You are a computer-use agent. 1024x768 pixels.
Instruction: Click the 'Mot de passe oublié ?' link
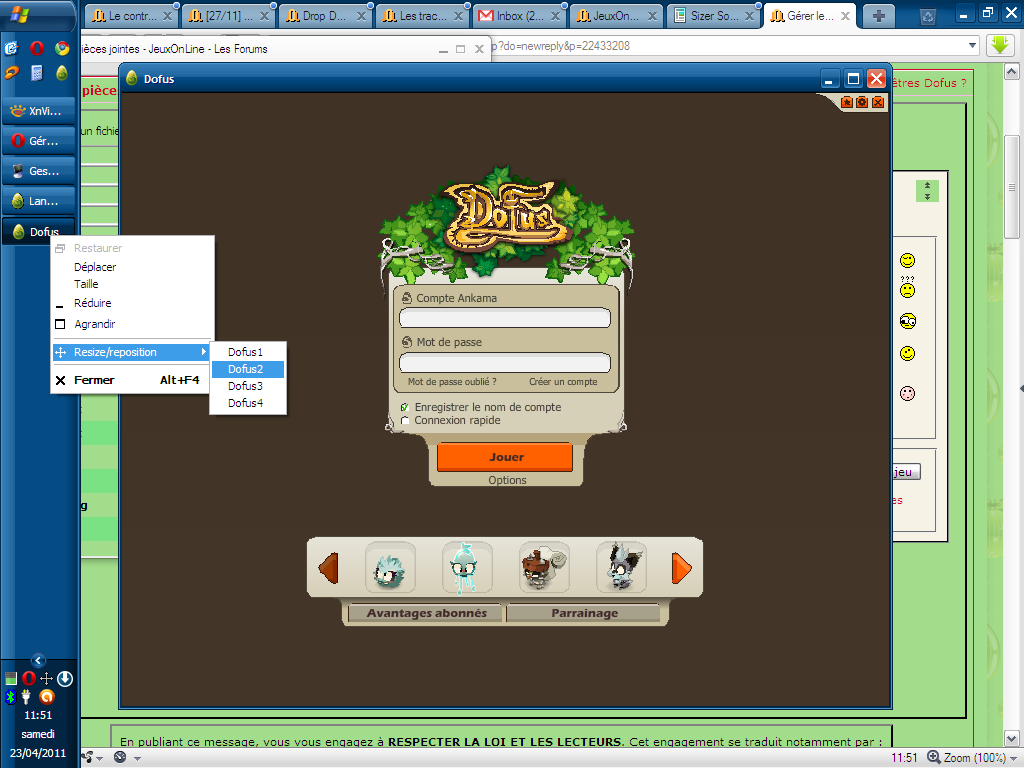click(x=452, y=381)
